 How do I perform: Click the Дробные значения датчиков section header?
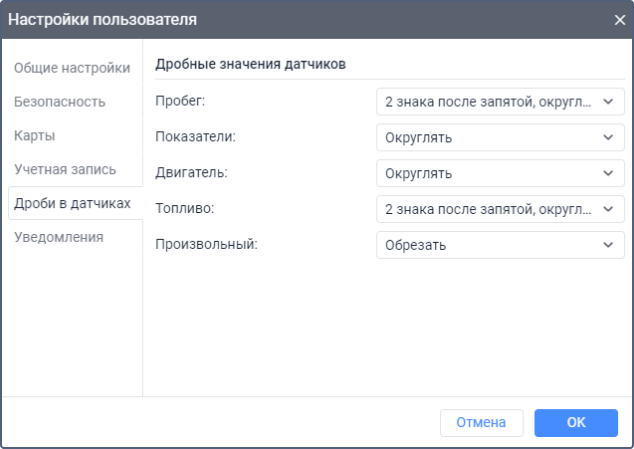click(x=251, y=65)
